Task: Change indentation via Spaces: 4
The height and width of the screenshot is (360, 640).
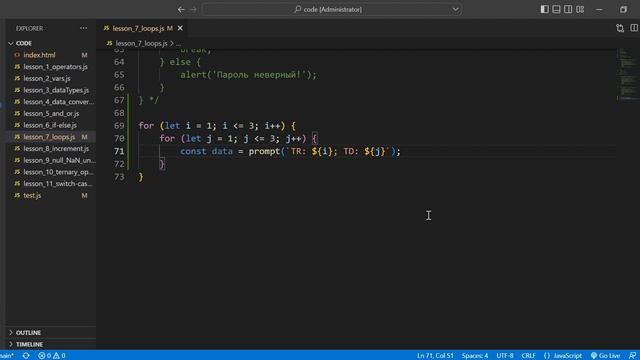Action: point(475,356)
